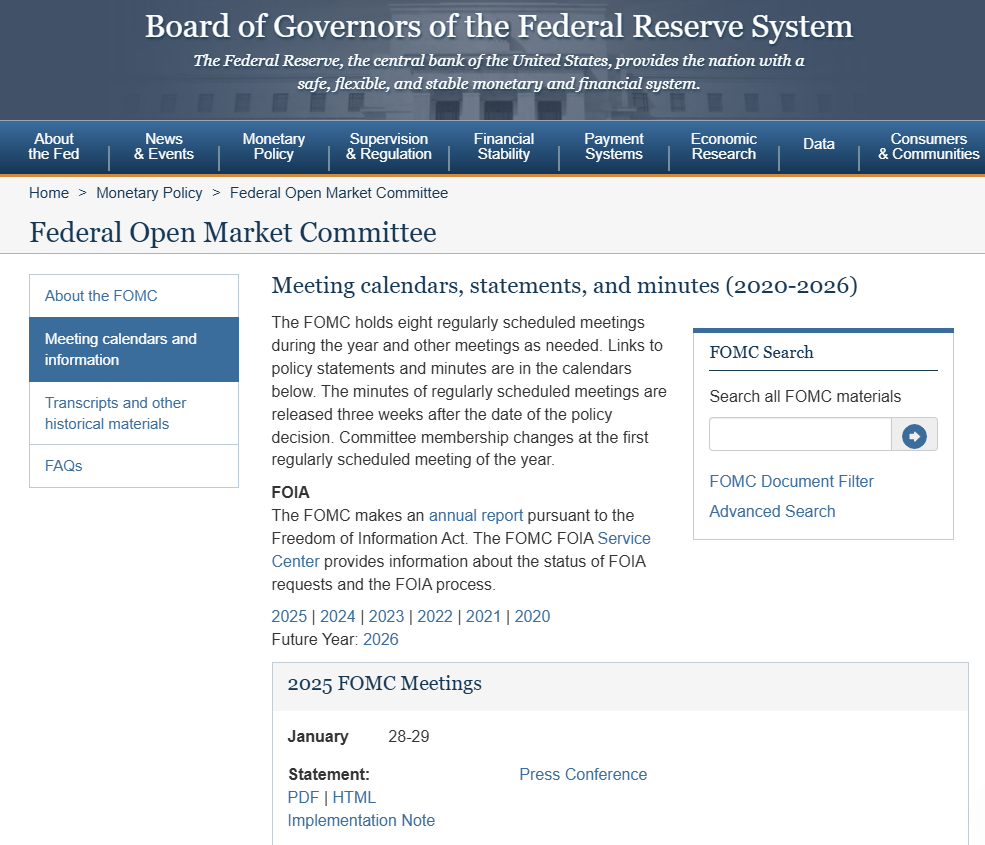This screenshot has height=845, width=985.
Task: Focus the FOMC materials search field
Action: (800, 435)
